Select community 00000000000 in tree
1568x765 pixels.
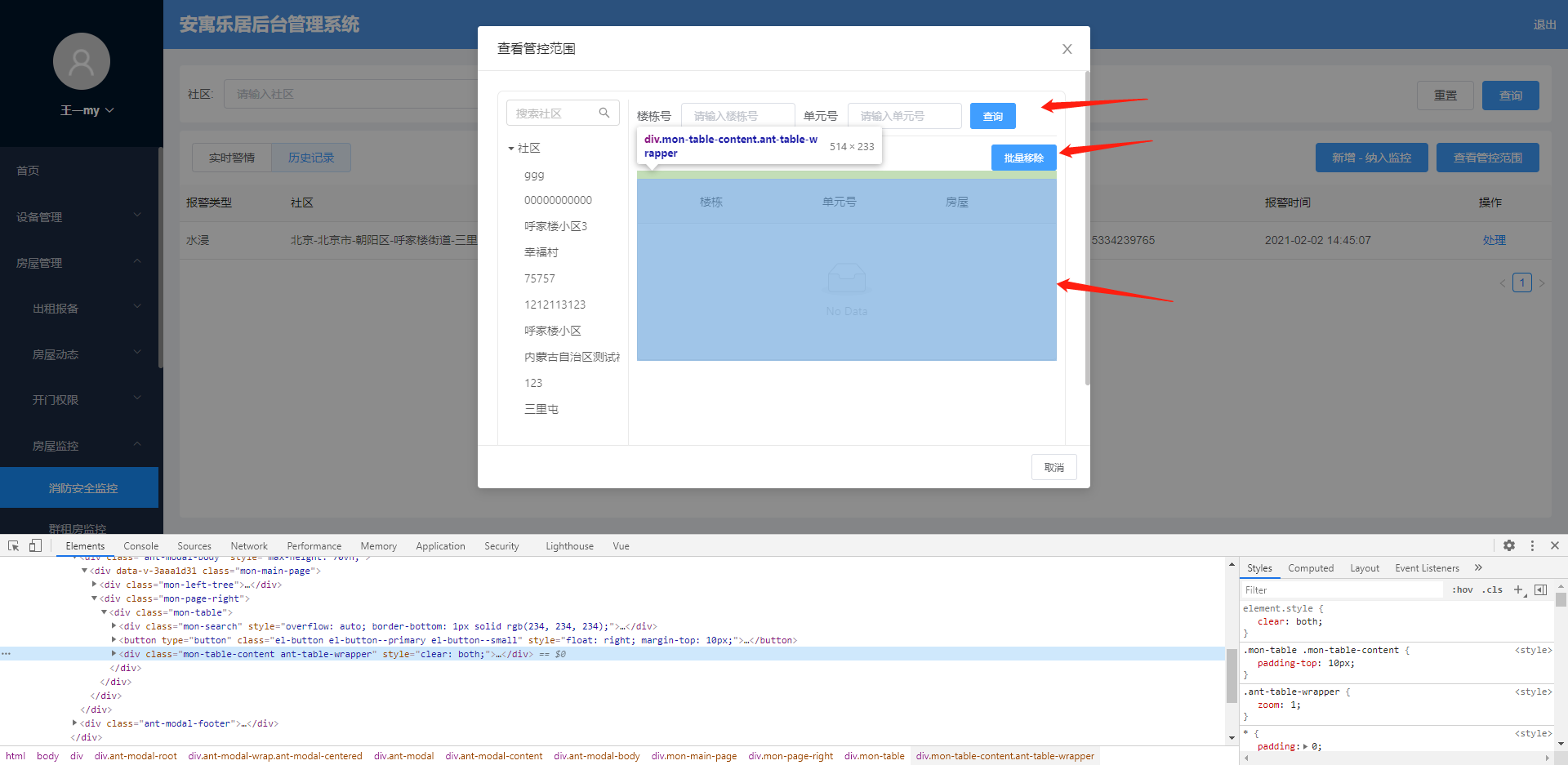tap(558, 200)
